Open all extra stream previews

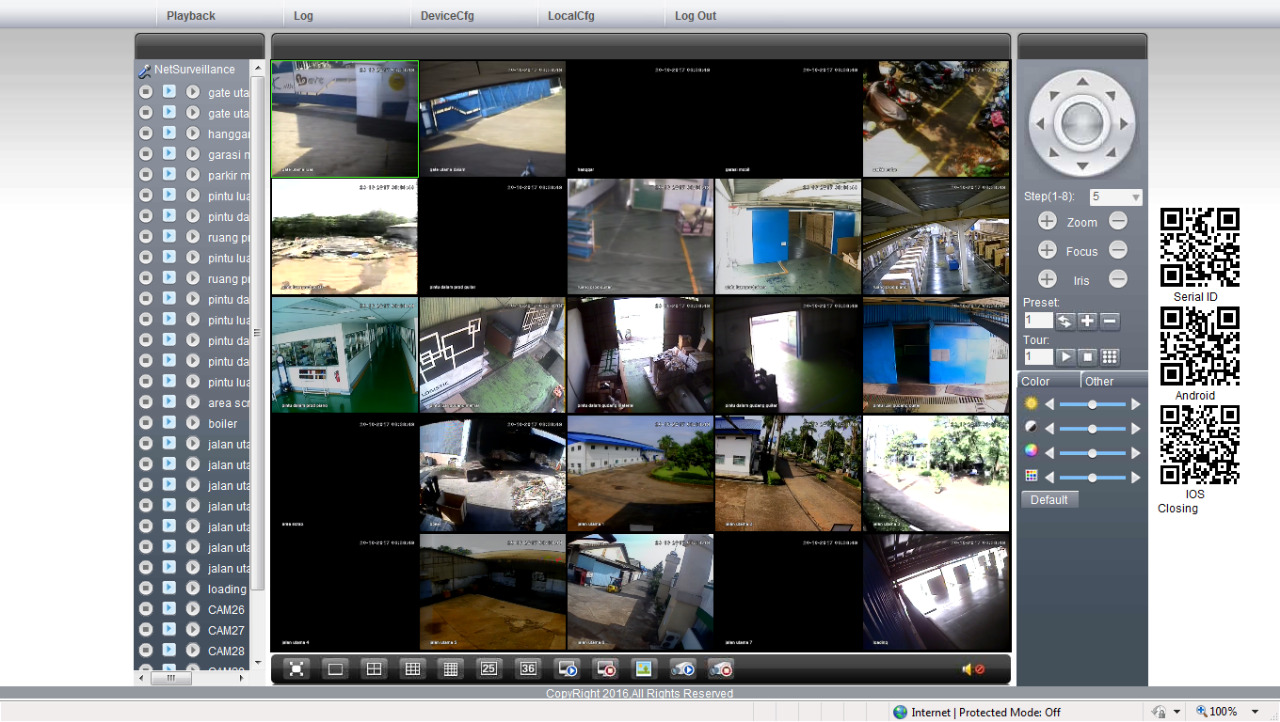pyautogui.click(x=684, y=668)
